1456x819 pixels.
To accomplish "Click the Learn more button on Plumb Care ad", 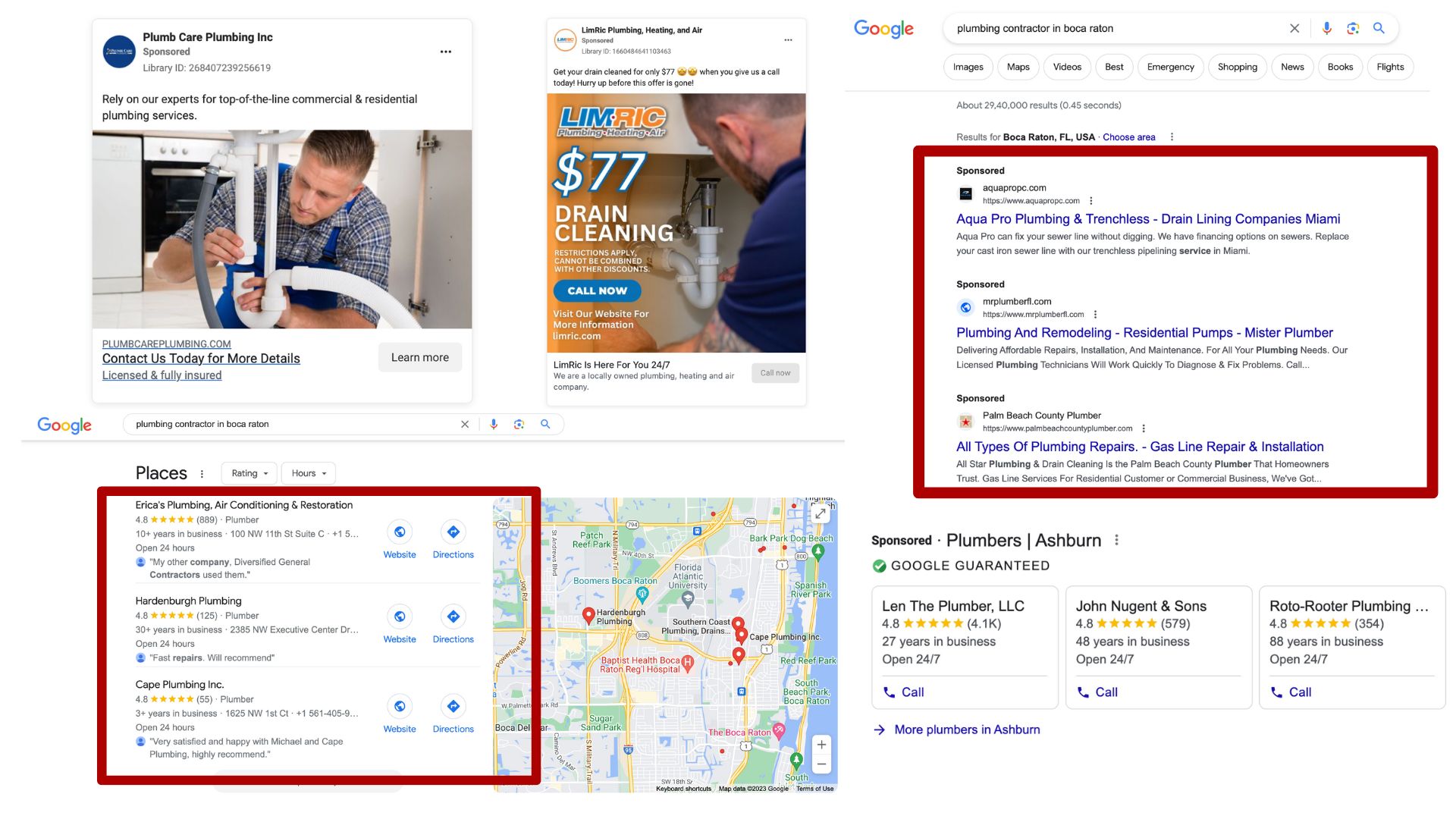I will (420, 357).
